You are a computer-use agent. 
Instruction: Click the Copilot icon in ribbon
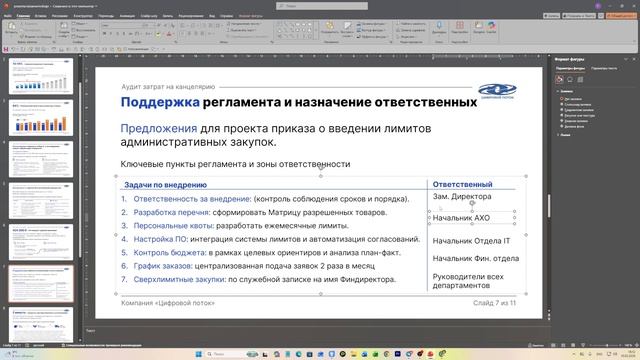point(491,27)
